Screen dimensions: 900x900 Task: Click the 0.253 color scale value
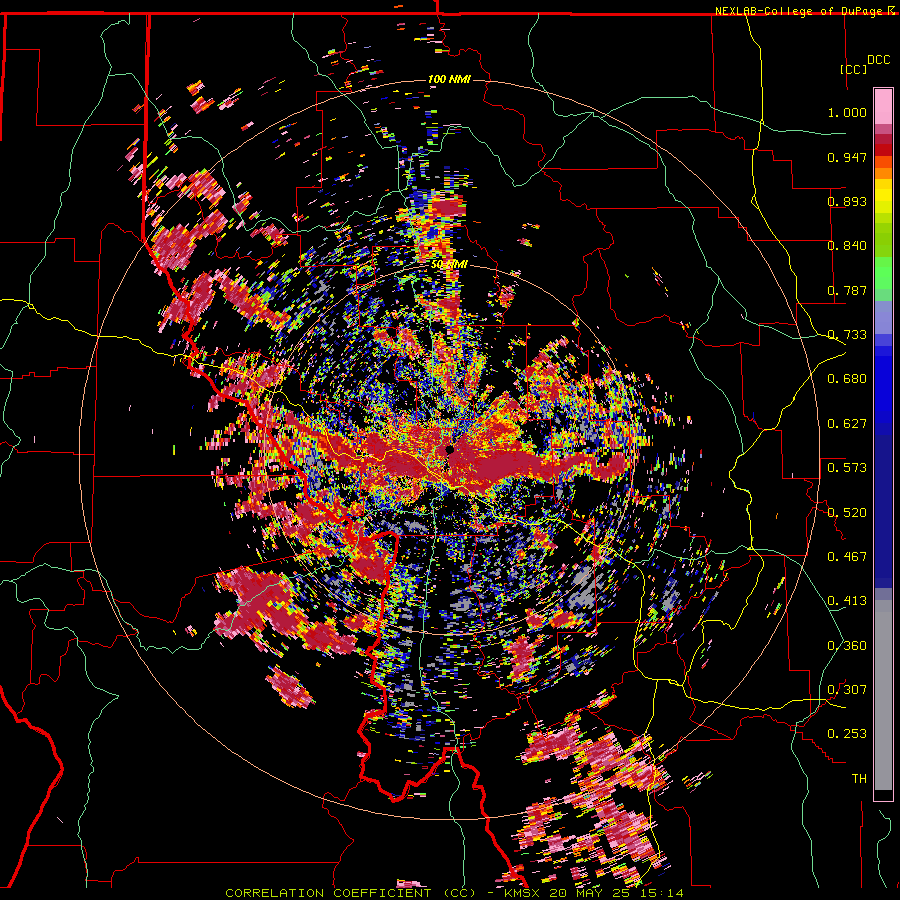click(847, 734)
